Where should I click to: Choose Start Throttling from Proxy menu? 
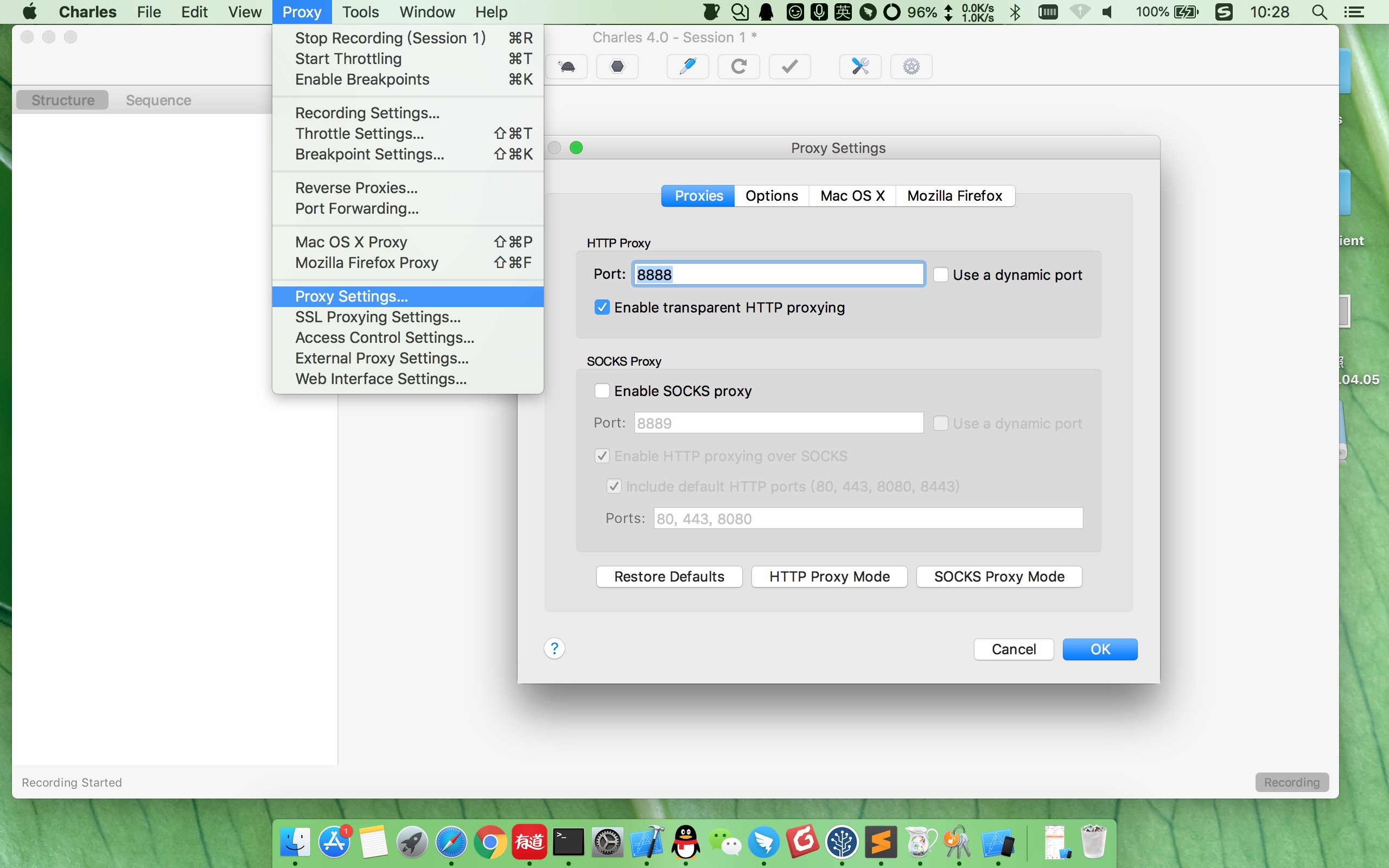(x=407, y=59)
